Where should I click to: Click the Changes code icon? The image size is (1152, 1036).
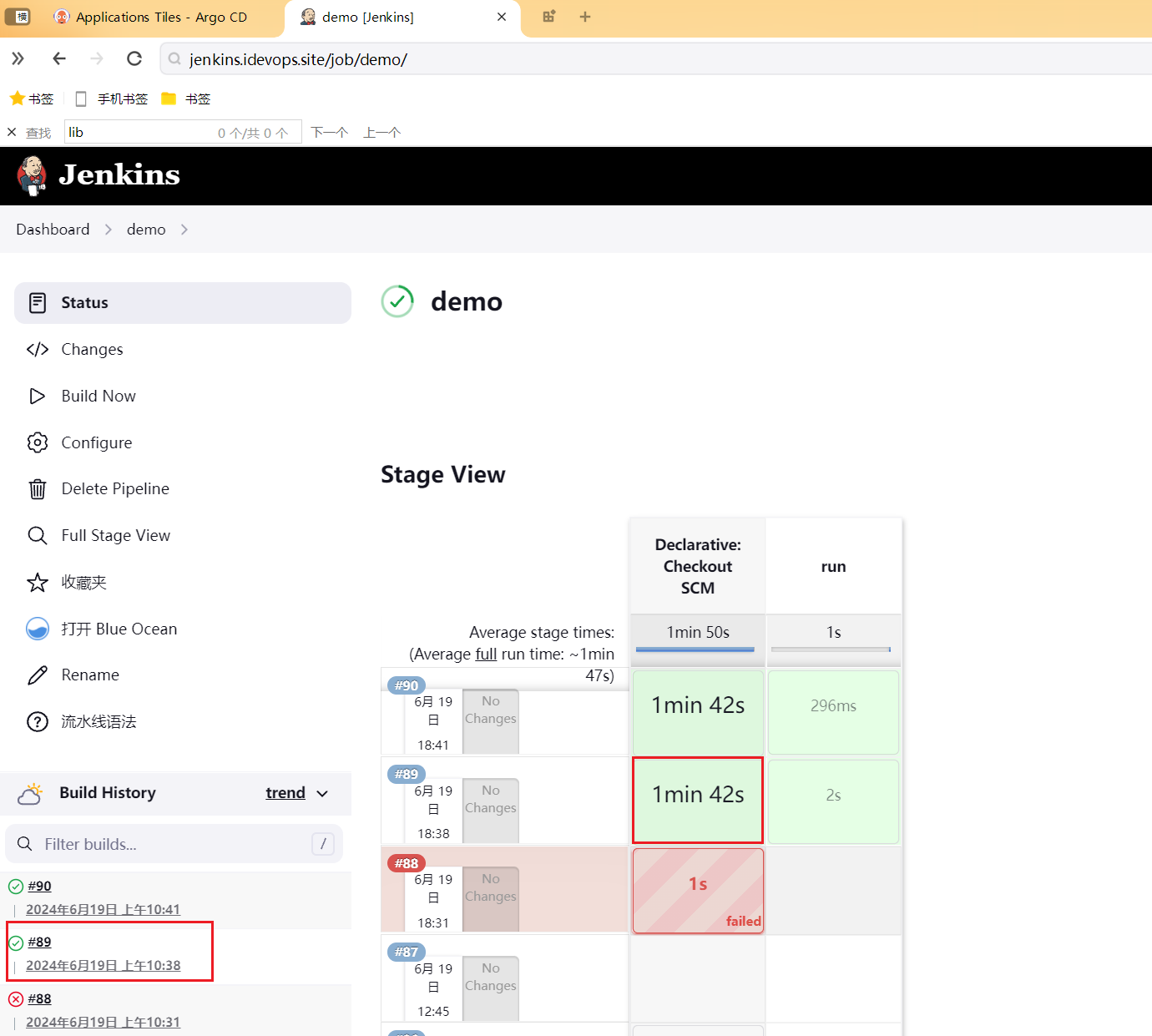[x=38, y=350]
